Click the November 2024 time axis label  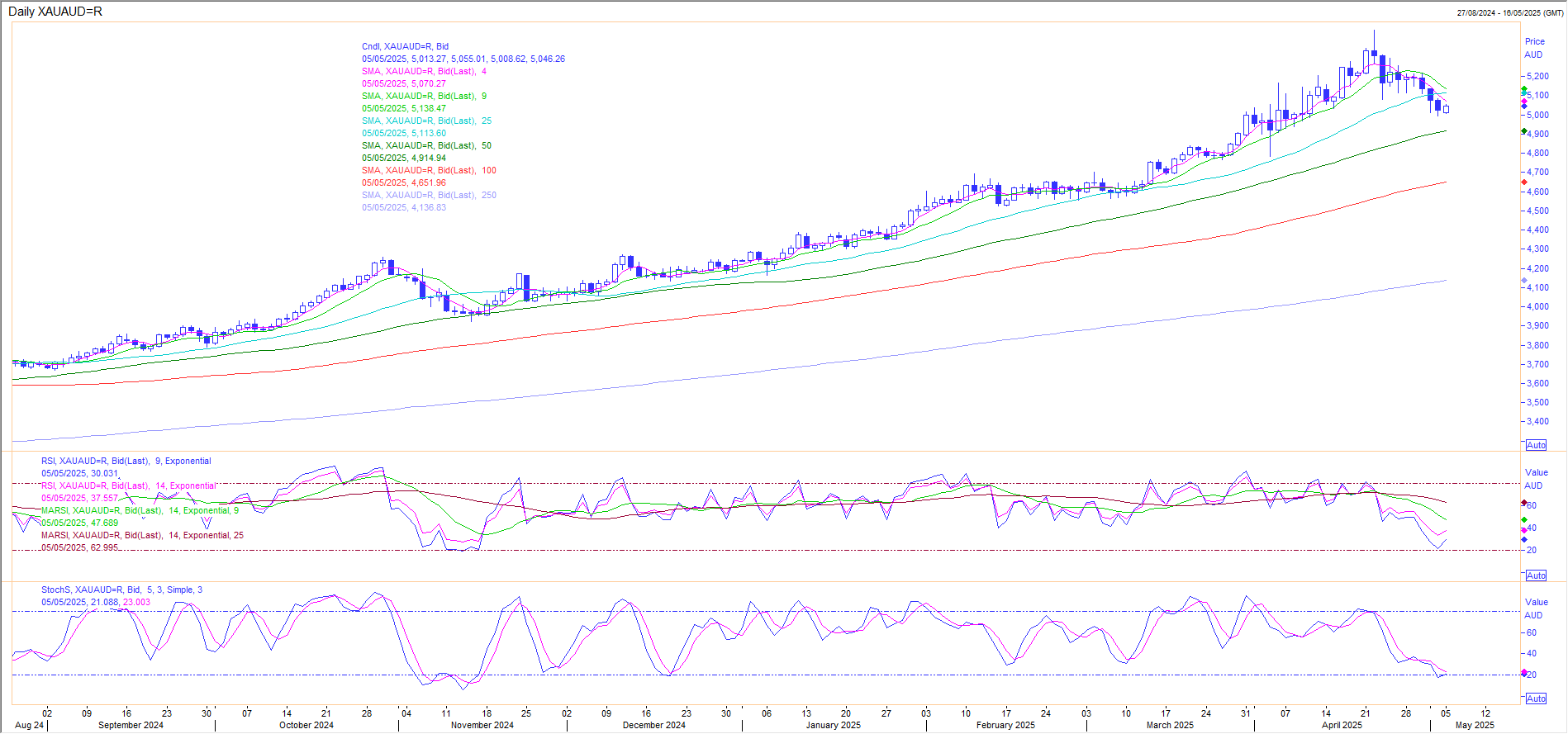482,725
